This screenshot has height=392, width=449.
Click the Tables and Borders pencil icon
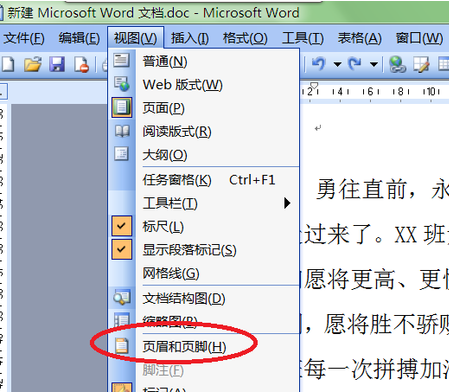[x=421, y=64]
